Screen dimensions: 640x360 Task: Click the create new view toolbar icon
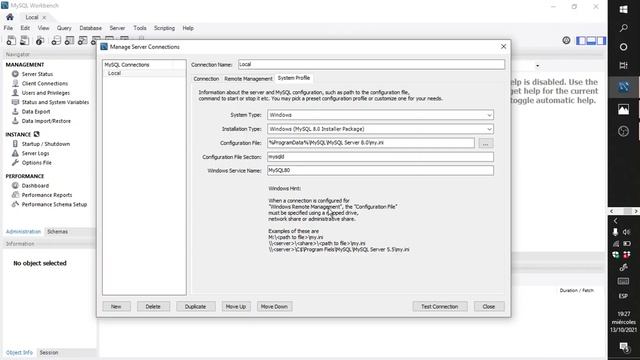tap(82, 40)
